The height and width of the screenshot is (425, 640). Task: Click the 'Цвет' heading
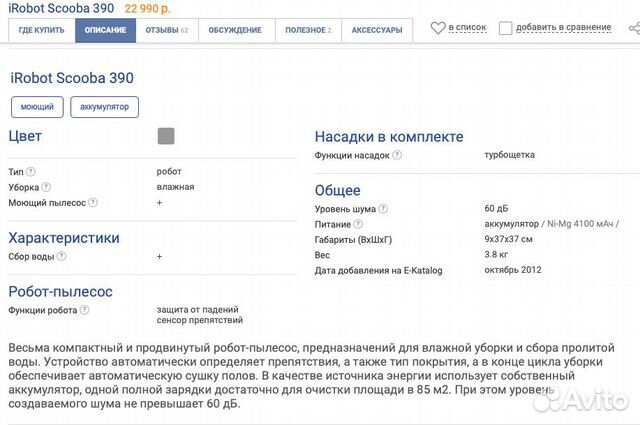pyautogui.click(x=25, y=136)
